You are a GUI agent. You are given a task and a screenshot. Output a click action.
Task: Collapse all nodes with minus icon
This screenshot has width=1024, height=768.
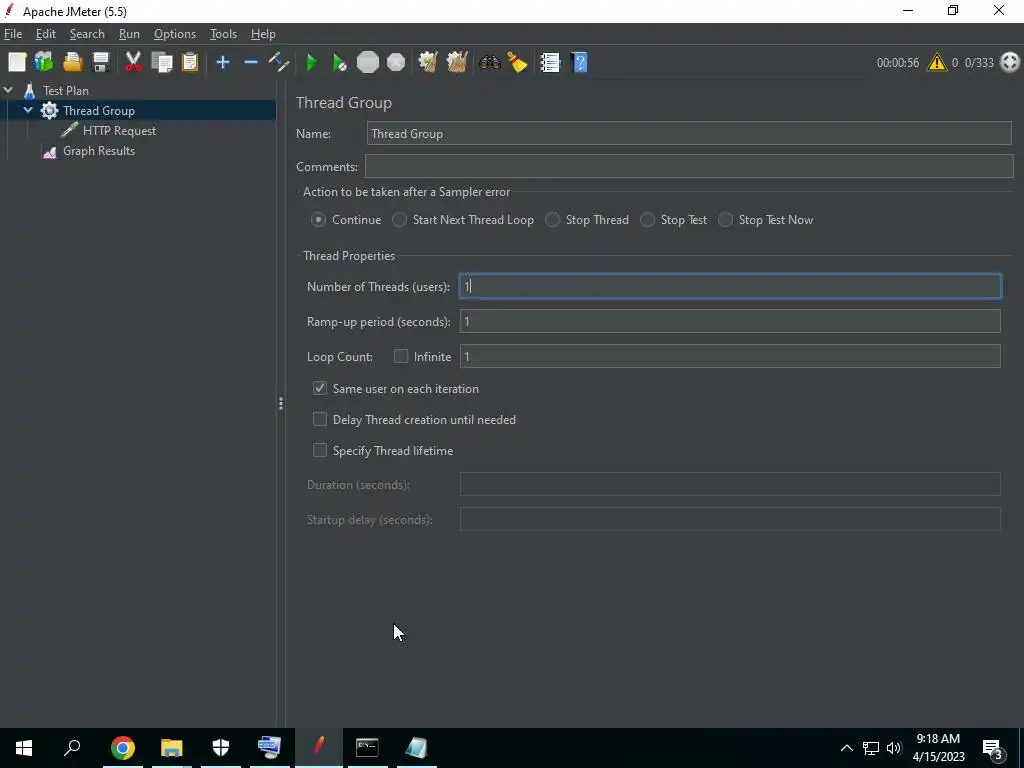251,63
